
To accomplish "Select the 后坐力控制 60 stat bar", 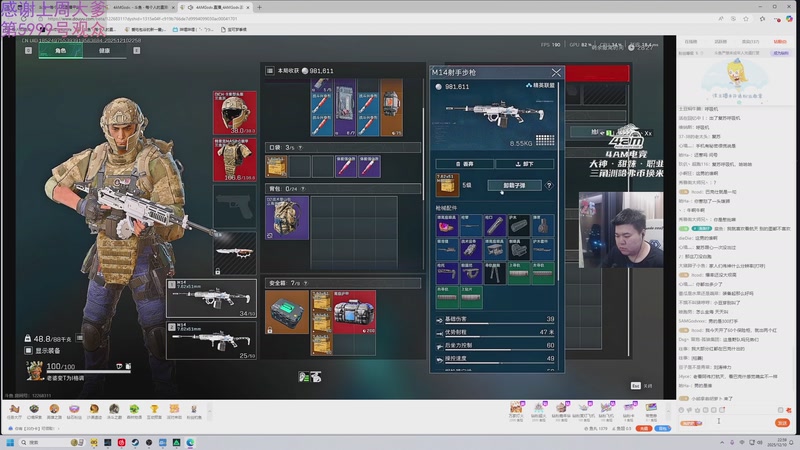I will (495, 346).
